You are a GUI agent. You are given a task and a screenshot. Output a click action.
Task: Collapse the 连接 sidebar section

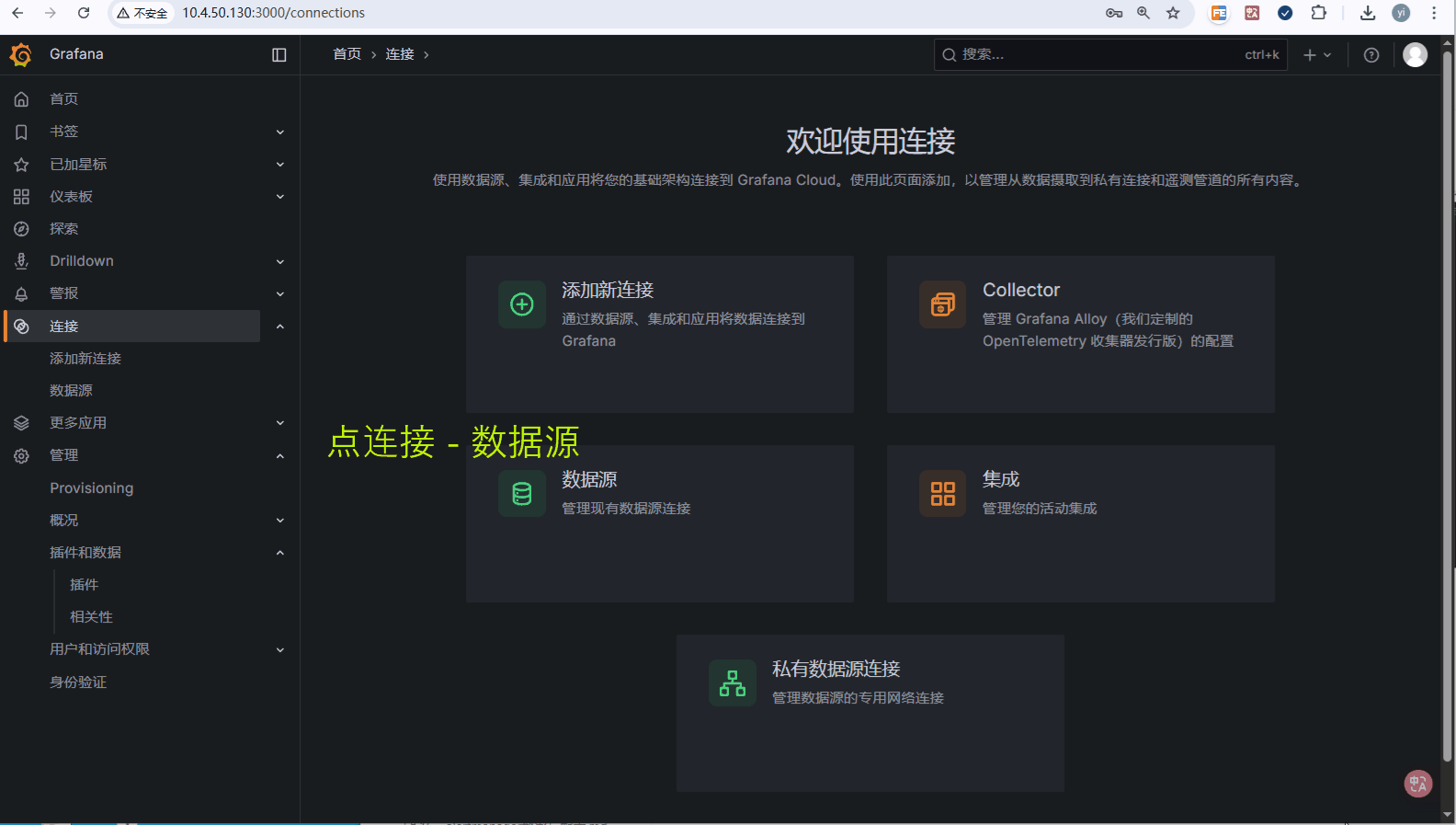point(280,327)
